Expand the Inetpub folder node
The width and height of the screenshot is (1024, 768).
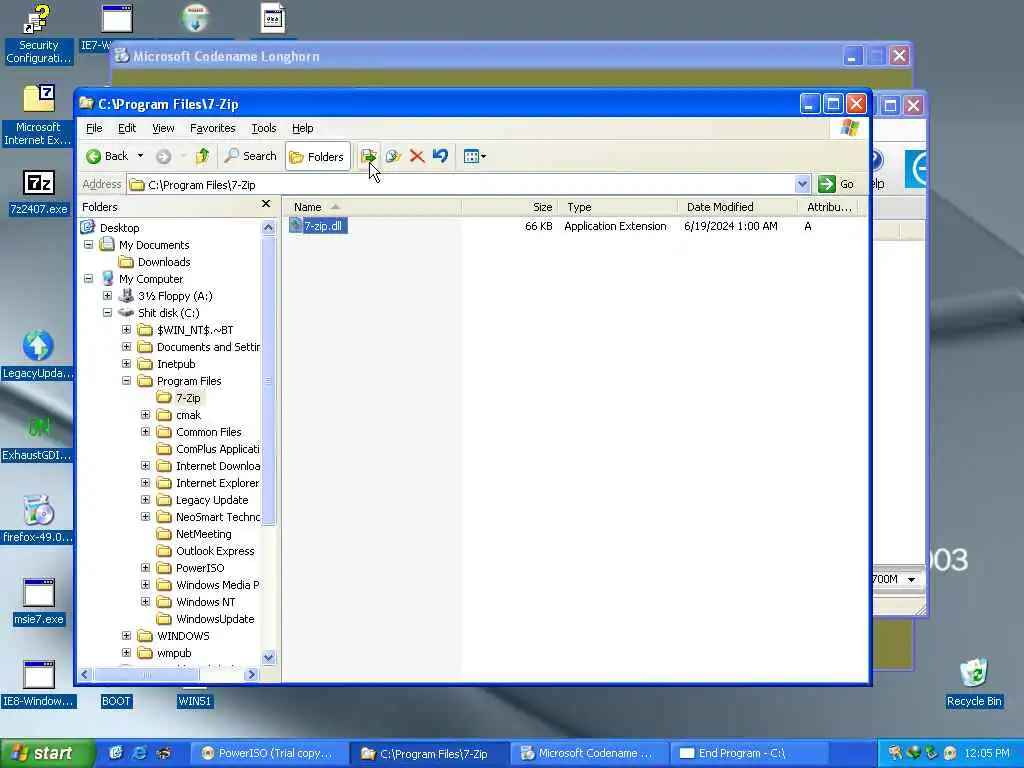(127, 364)
